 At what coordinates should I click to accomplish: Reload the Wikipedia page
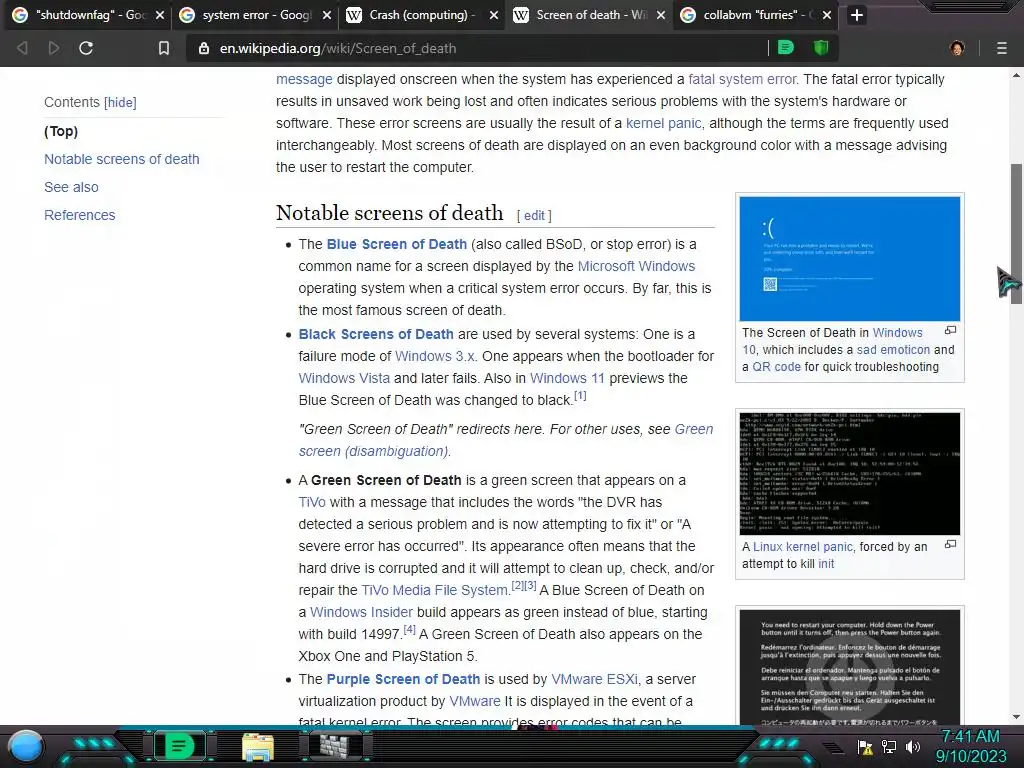(x=86, y=48)
